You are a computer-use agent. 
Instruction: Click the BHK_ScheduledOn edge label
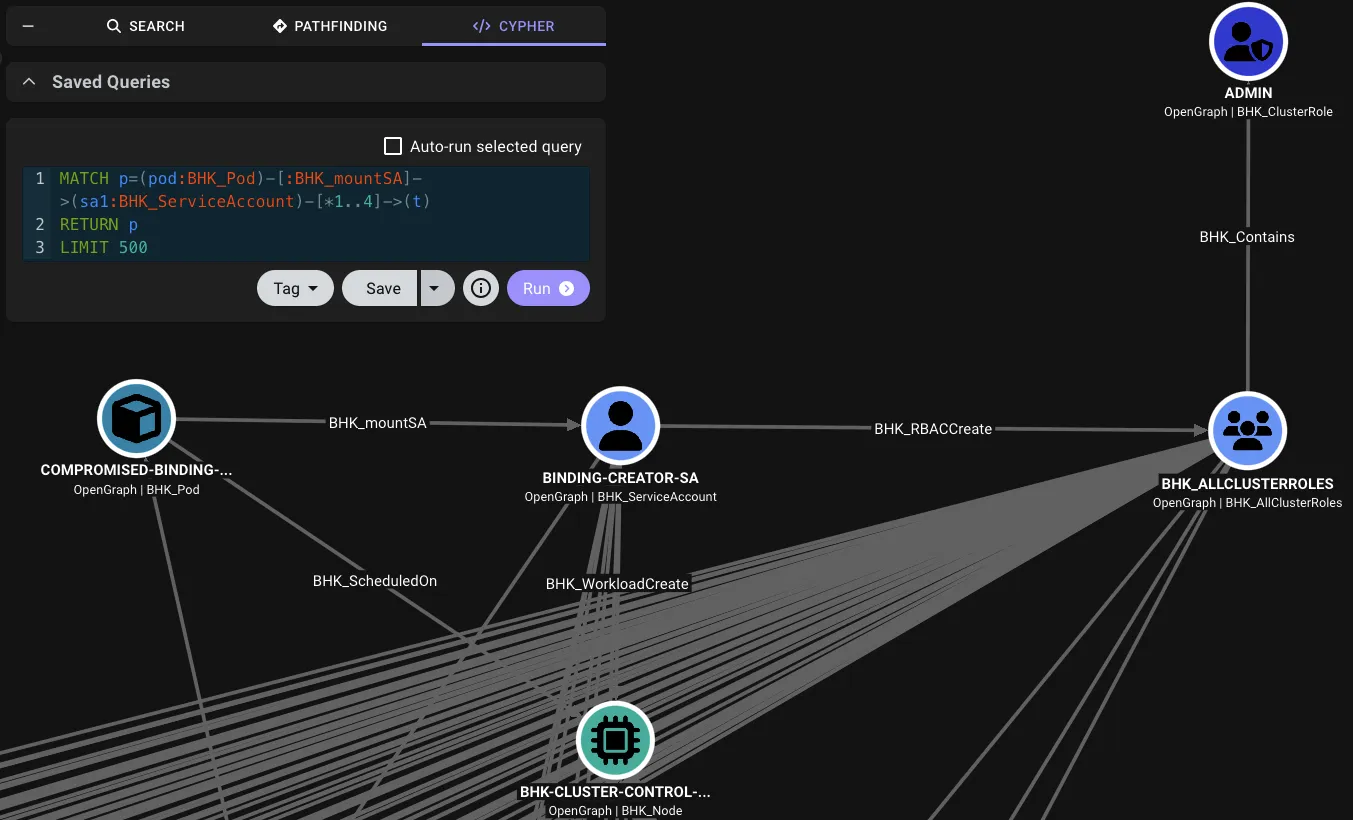375,581
